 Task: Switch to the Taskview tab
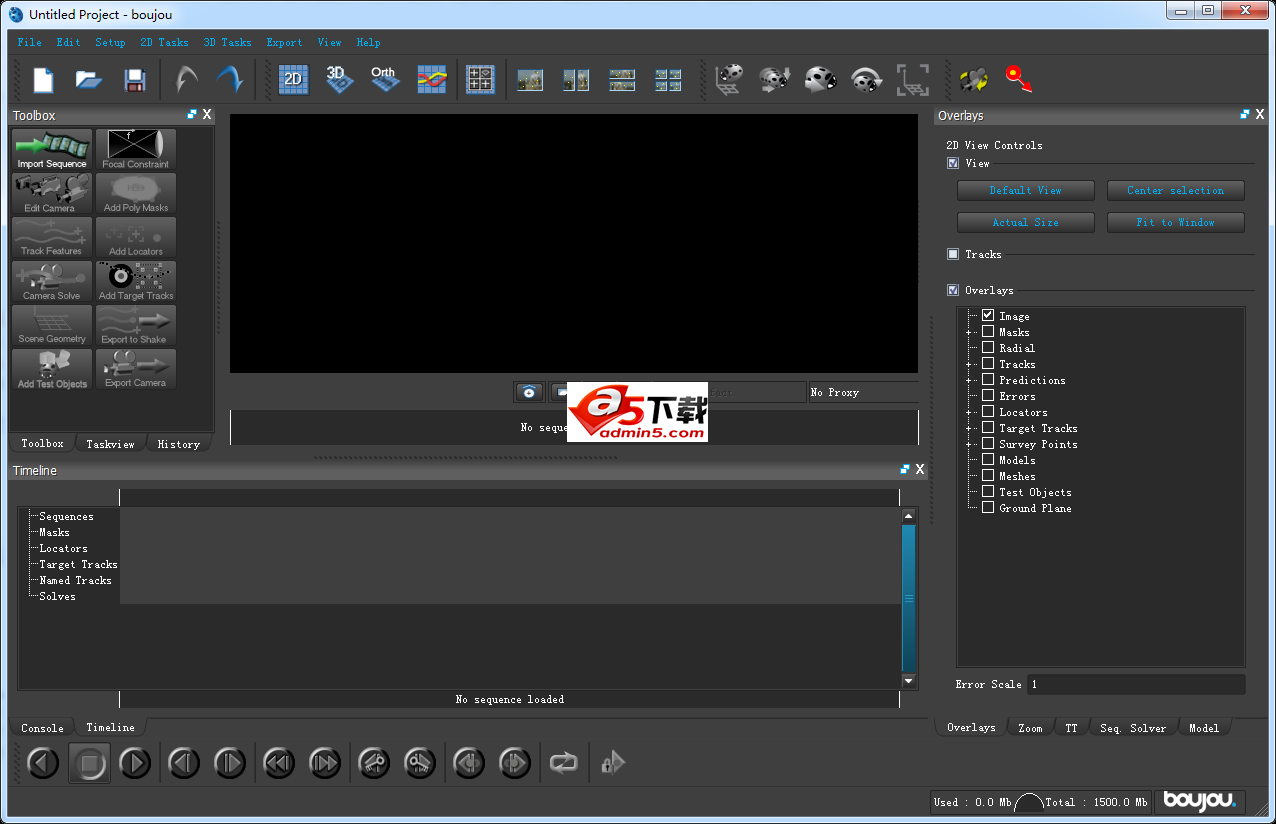110,444
